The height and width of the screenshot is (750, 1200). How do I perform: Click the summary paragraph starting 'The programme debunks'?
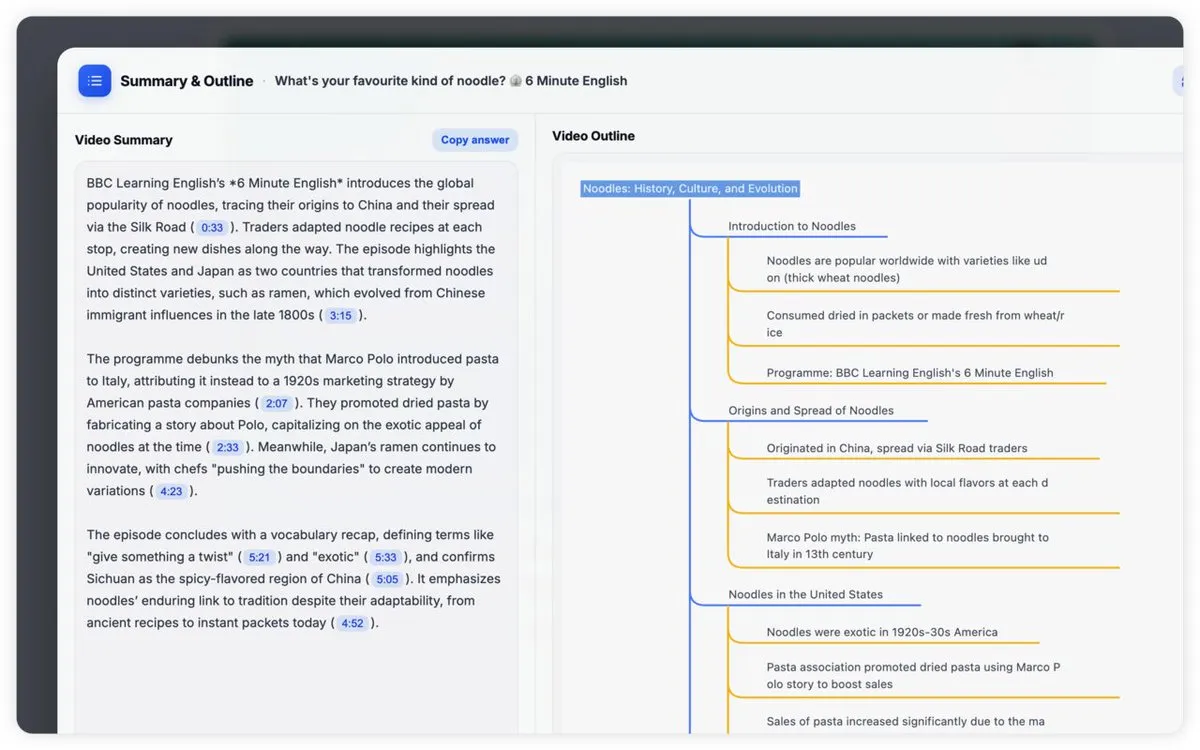point(293,425)
